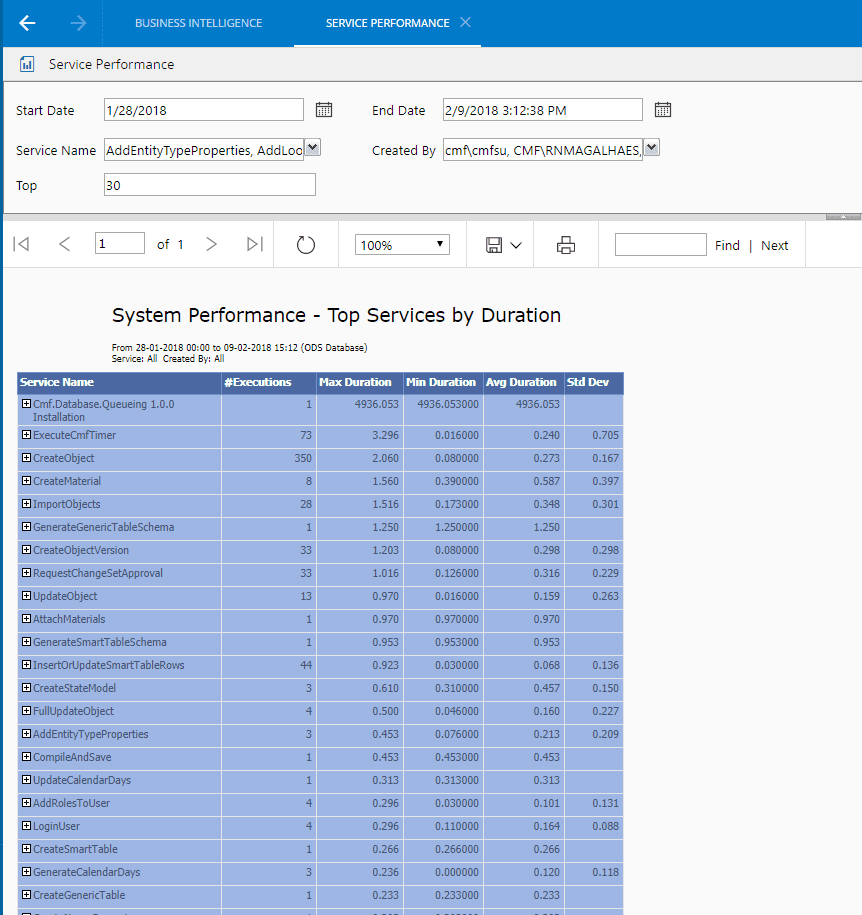
Task: Click the Next search link
Action: [x=774, y=245]
